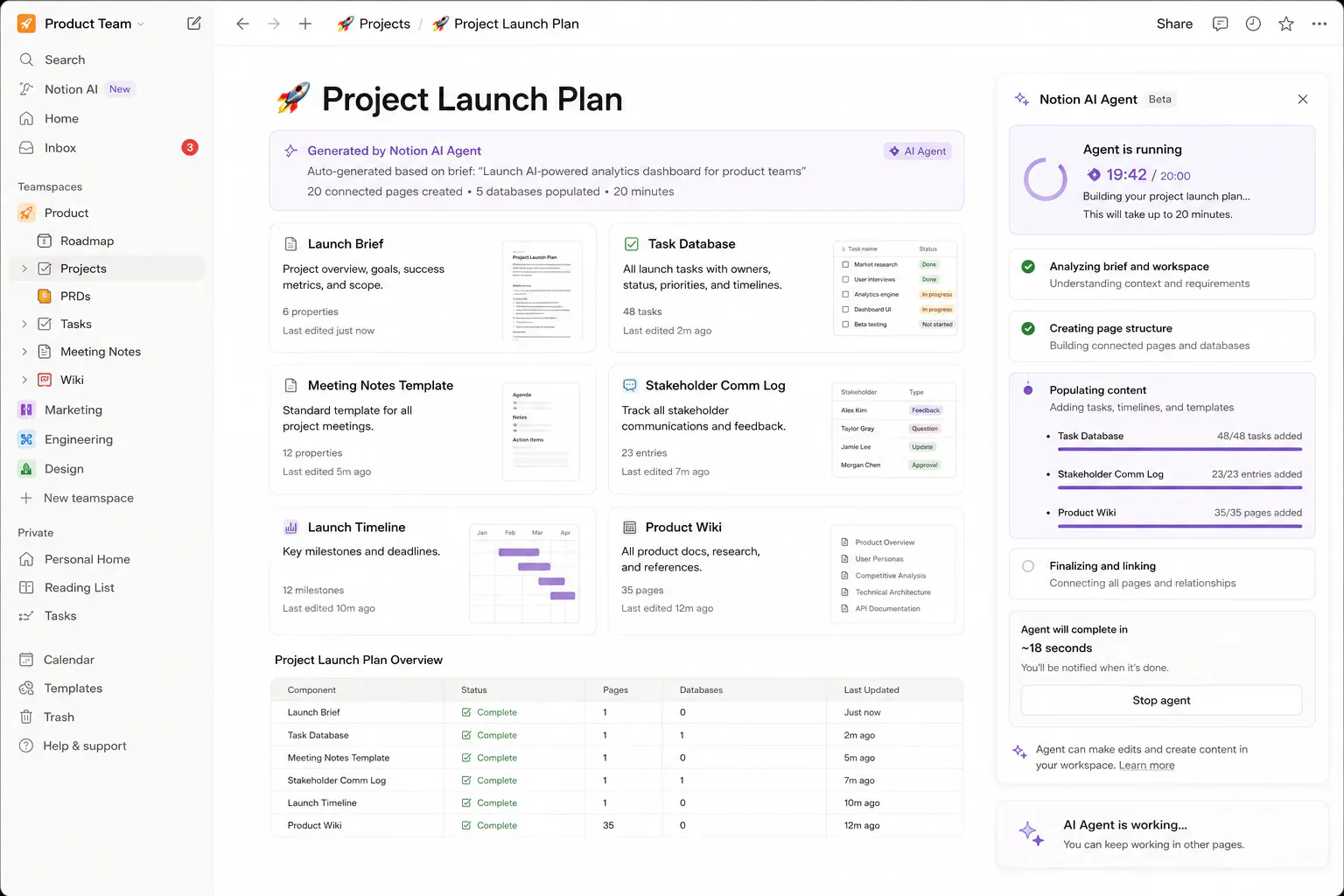The image size is (1344, 896).
Task: Click Launch Brief row Complete status checkbox
Action: (x=466, y=712)
